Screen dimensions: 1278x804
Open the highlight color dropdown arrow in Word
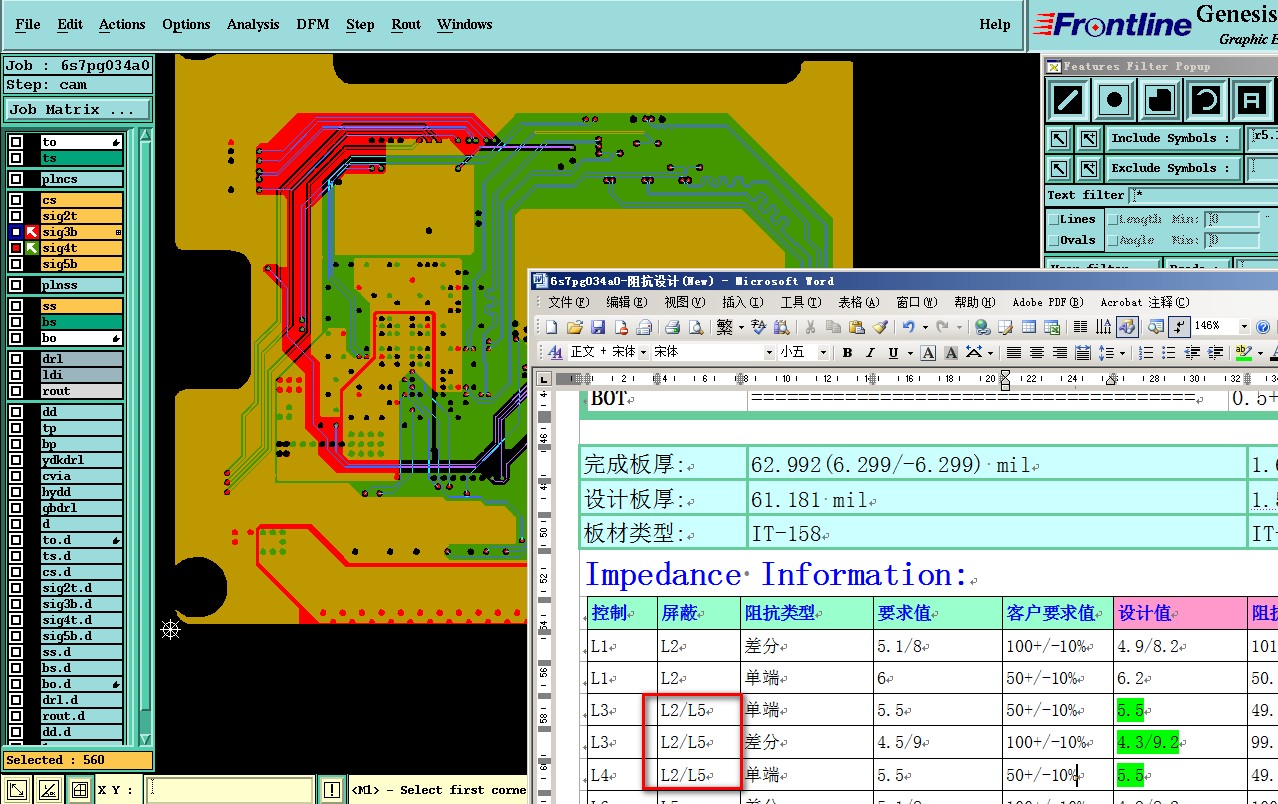click(1260, 353)
